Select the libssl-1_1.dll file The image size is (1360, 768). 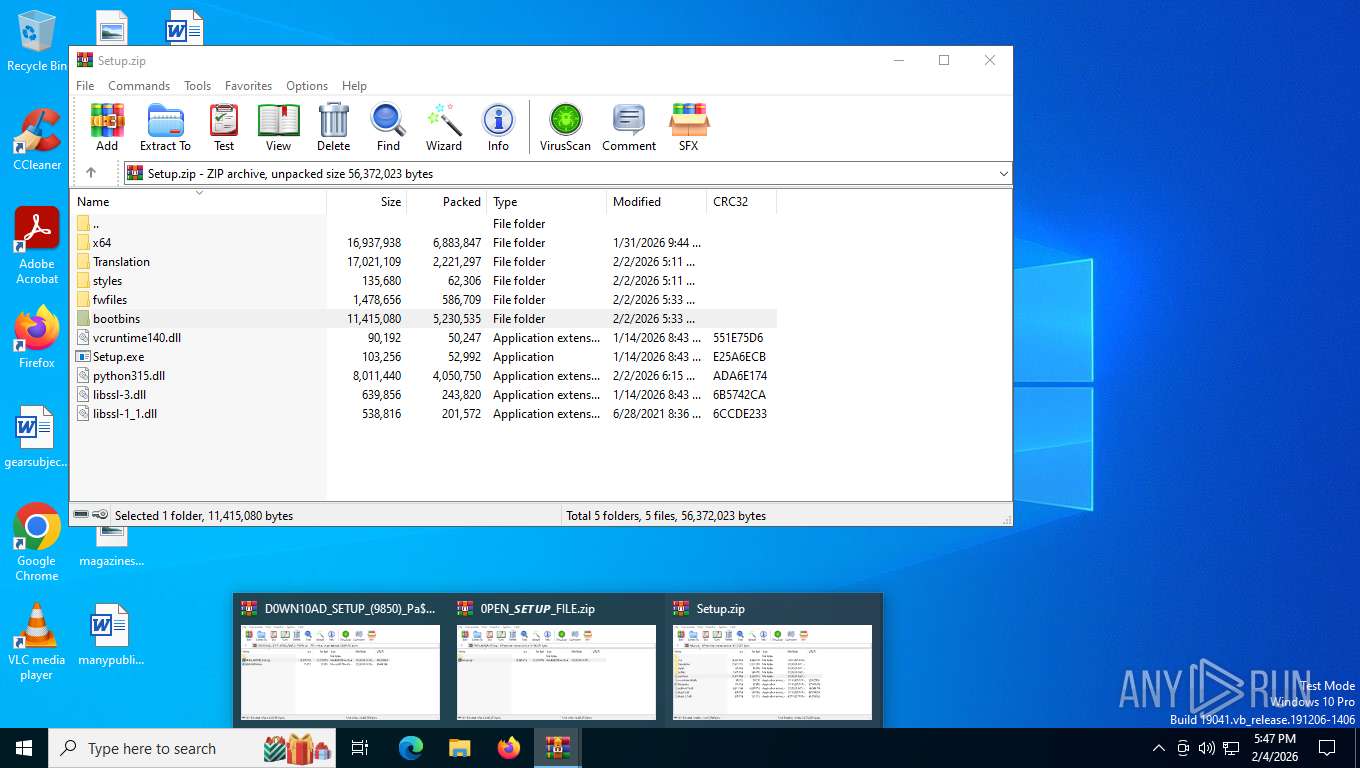(423, 414)
